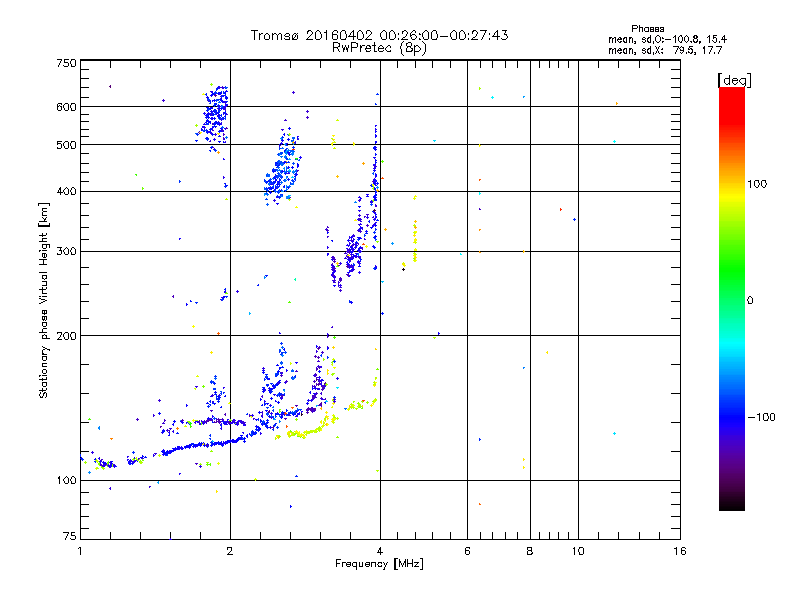The height and width of the screenshot is (600, 800).
Task: Click the colorbar tick label '-100'
Action: tap(761, 417)
